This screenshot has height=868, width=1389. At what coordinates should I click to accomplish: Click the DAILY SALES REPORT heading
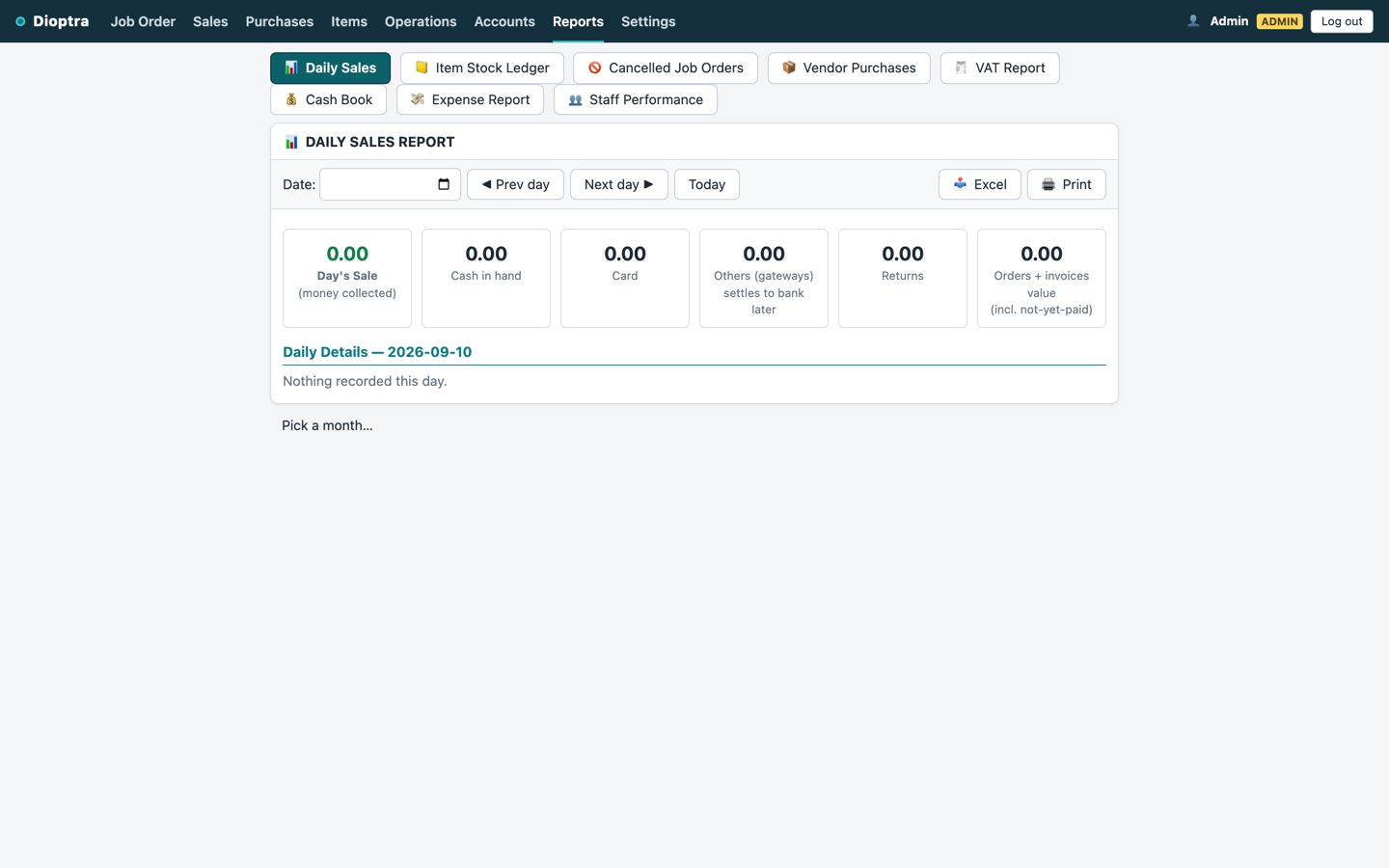click(380, 142)
